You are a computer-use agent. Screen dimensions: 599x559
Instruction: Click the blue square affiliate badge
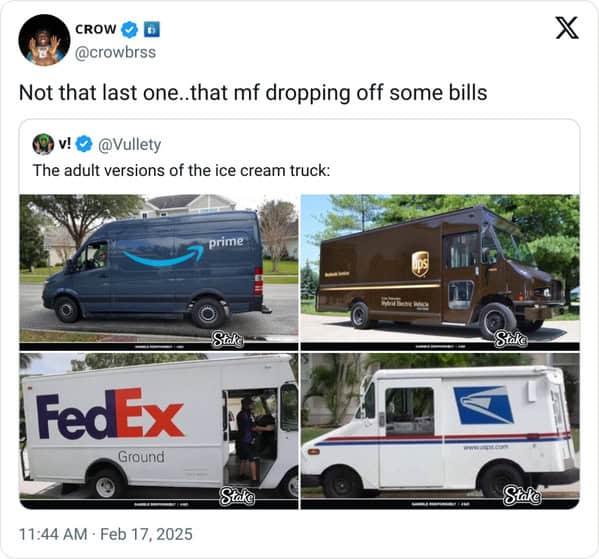coord(152,30)
